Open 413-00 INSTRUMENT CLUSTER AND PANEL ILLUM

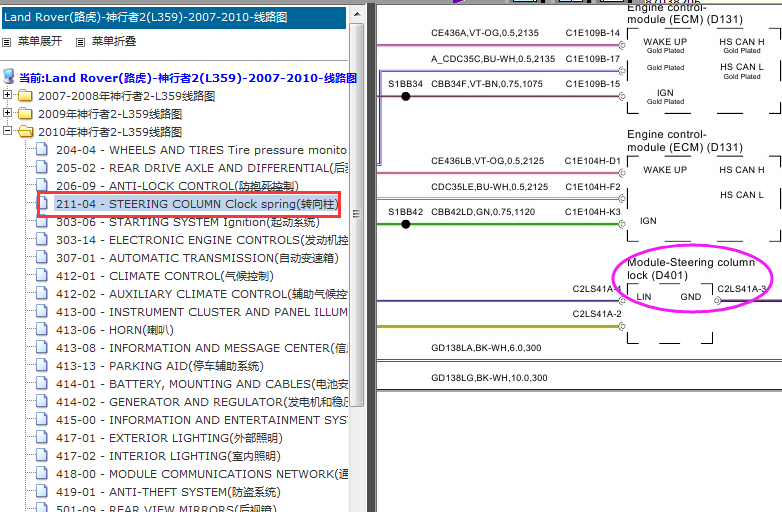[201, 312]
